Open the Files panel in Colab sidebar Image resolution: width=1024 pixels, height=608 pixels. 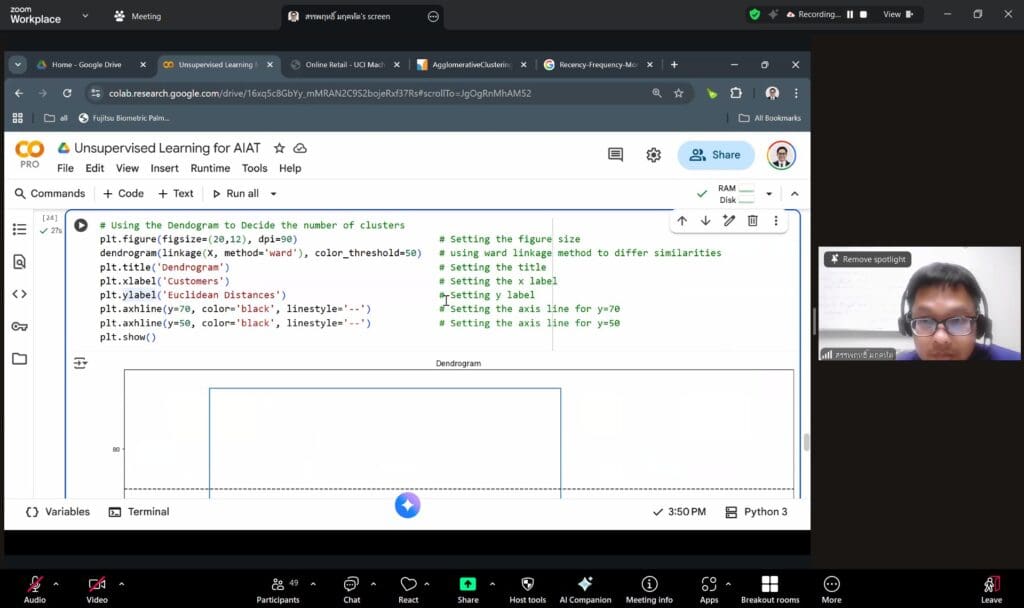click(x=19, y=359)
